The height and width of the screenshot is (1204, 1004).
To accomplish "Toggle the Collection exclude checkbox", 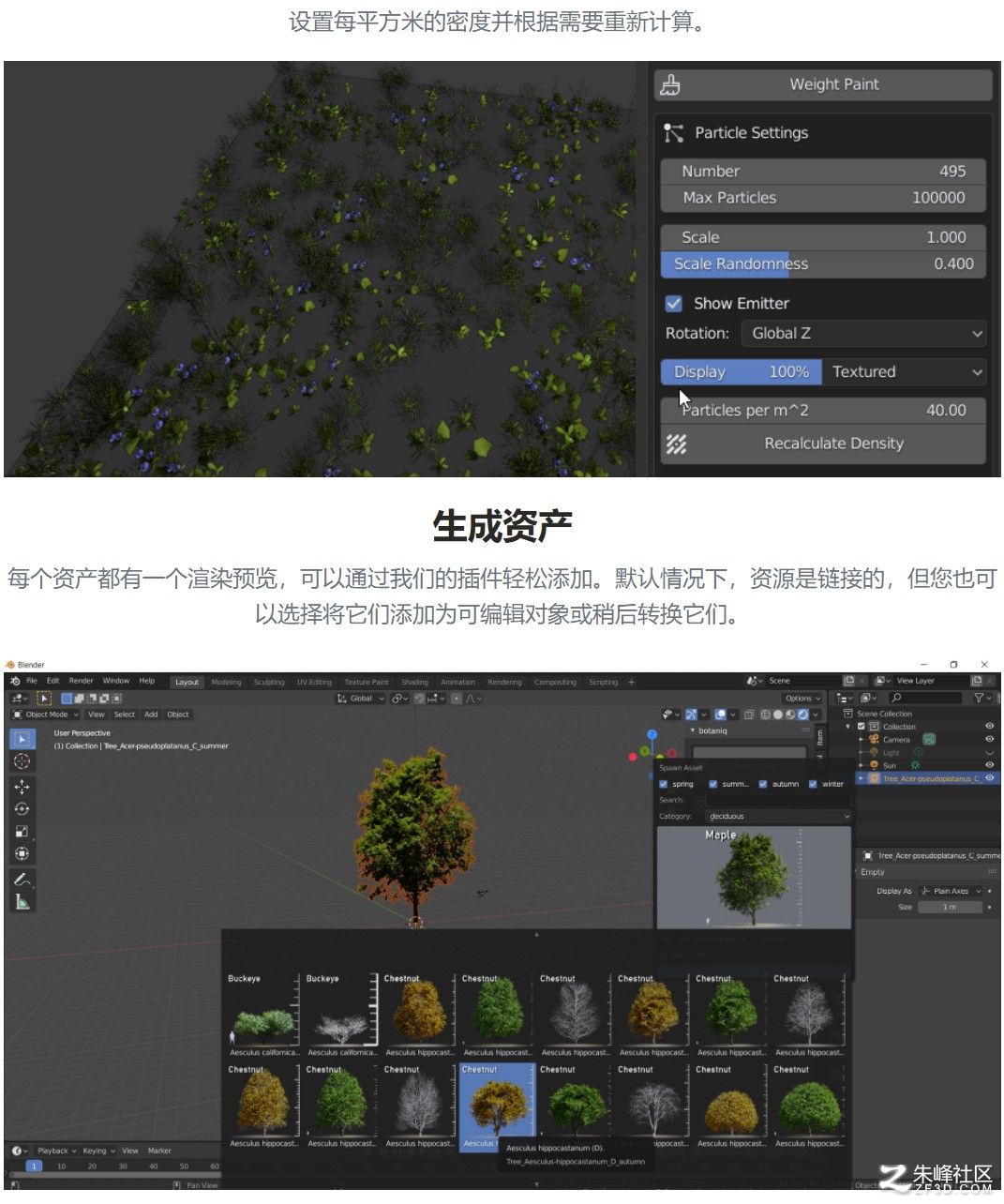I will tap(862, 726).
